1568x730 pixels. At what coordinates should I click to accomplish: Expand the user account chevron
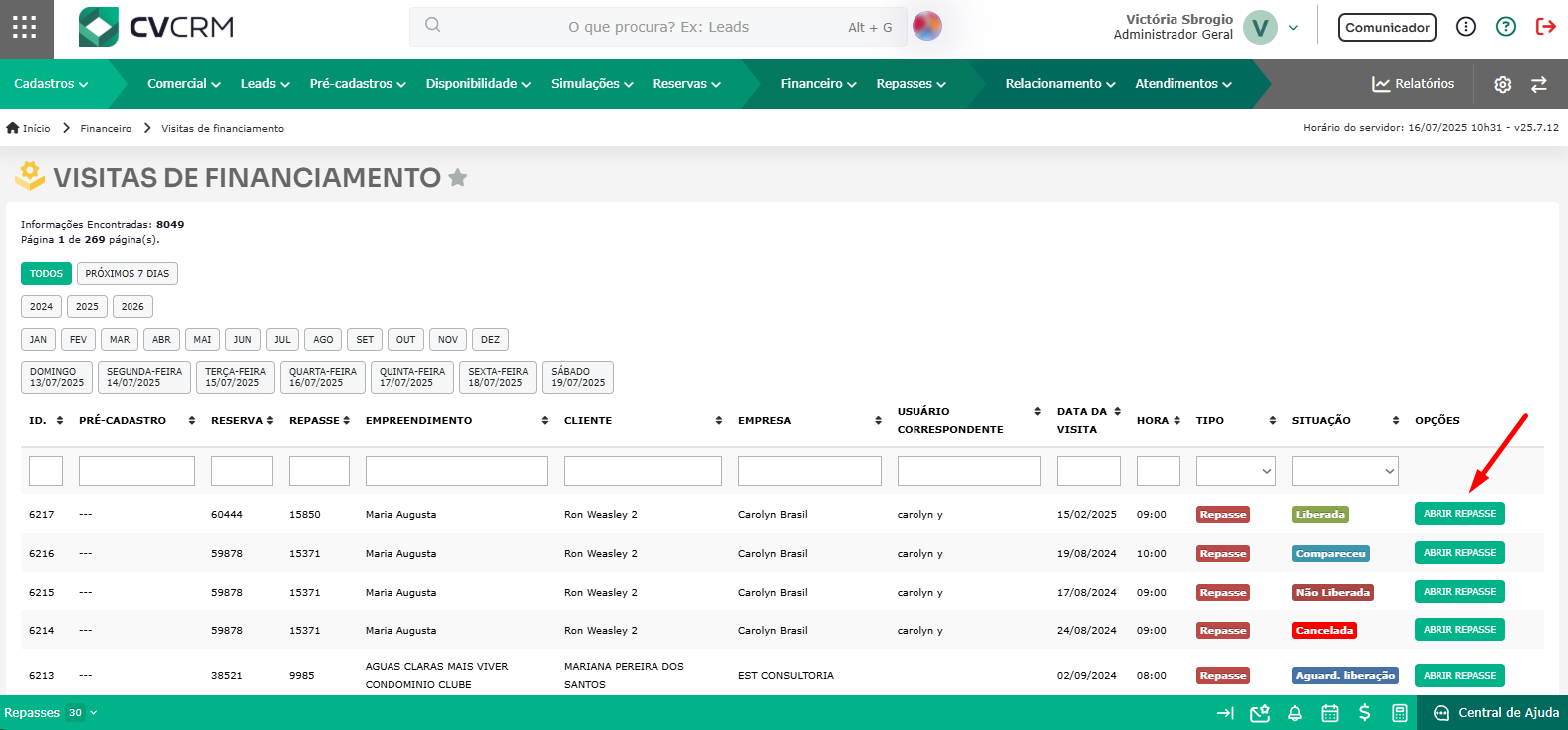[x=1293, y=28]
